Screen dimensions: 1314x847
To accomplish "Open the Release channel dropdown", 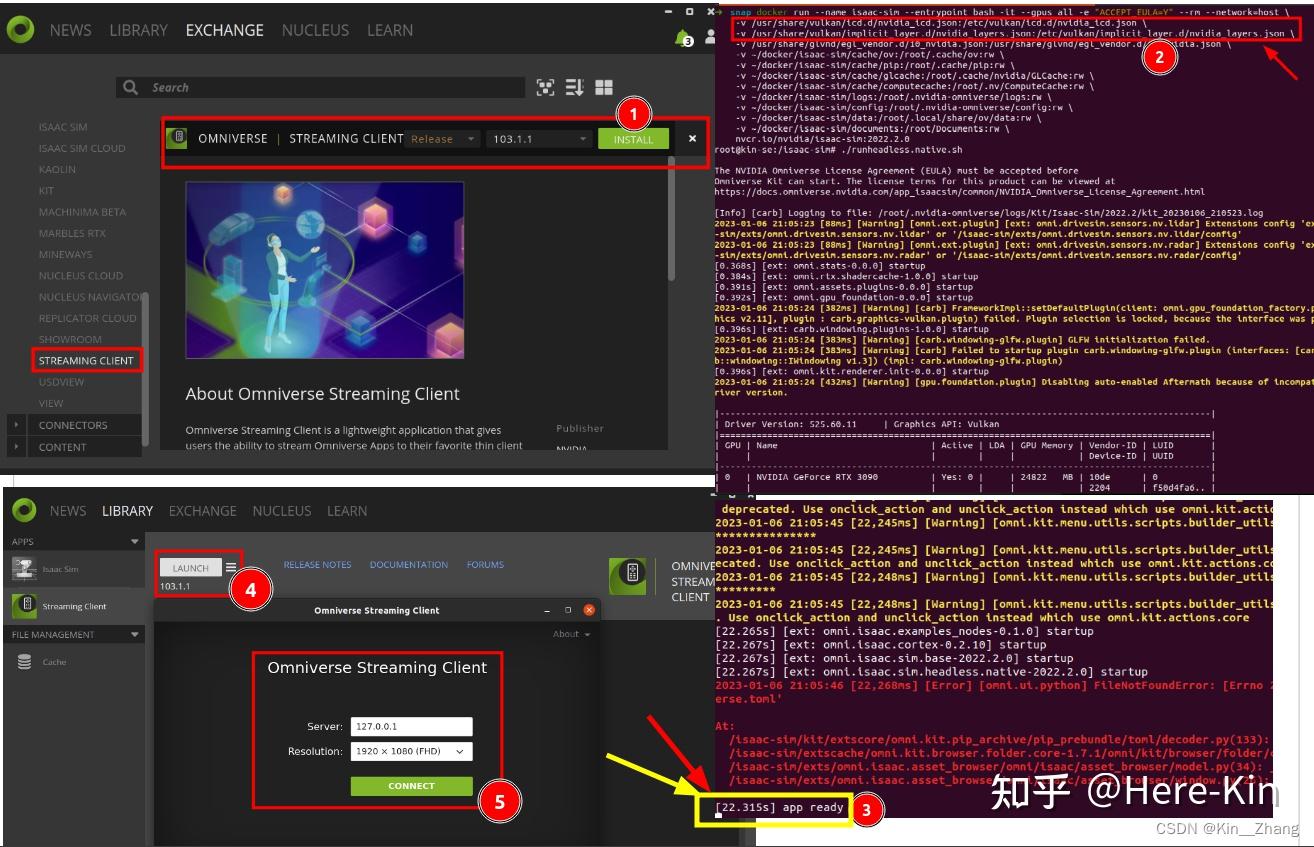I will click(443, 139).
